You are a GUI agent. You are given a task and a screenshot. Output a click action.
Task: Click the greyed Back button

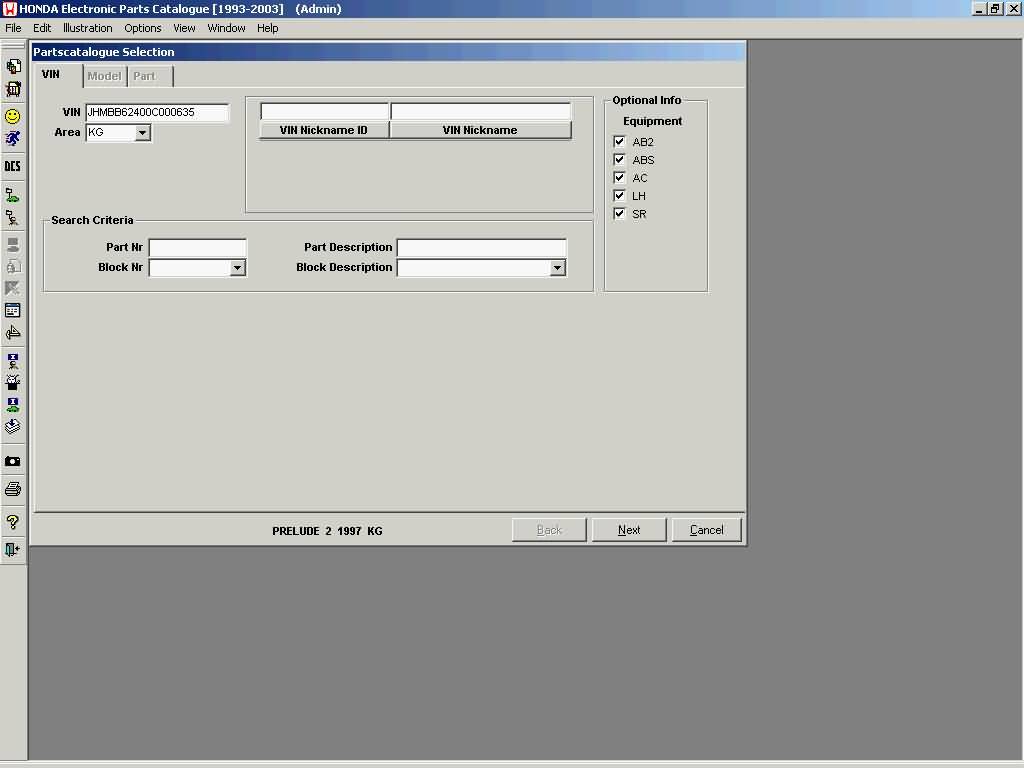point(549,530)
